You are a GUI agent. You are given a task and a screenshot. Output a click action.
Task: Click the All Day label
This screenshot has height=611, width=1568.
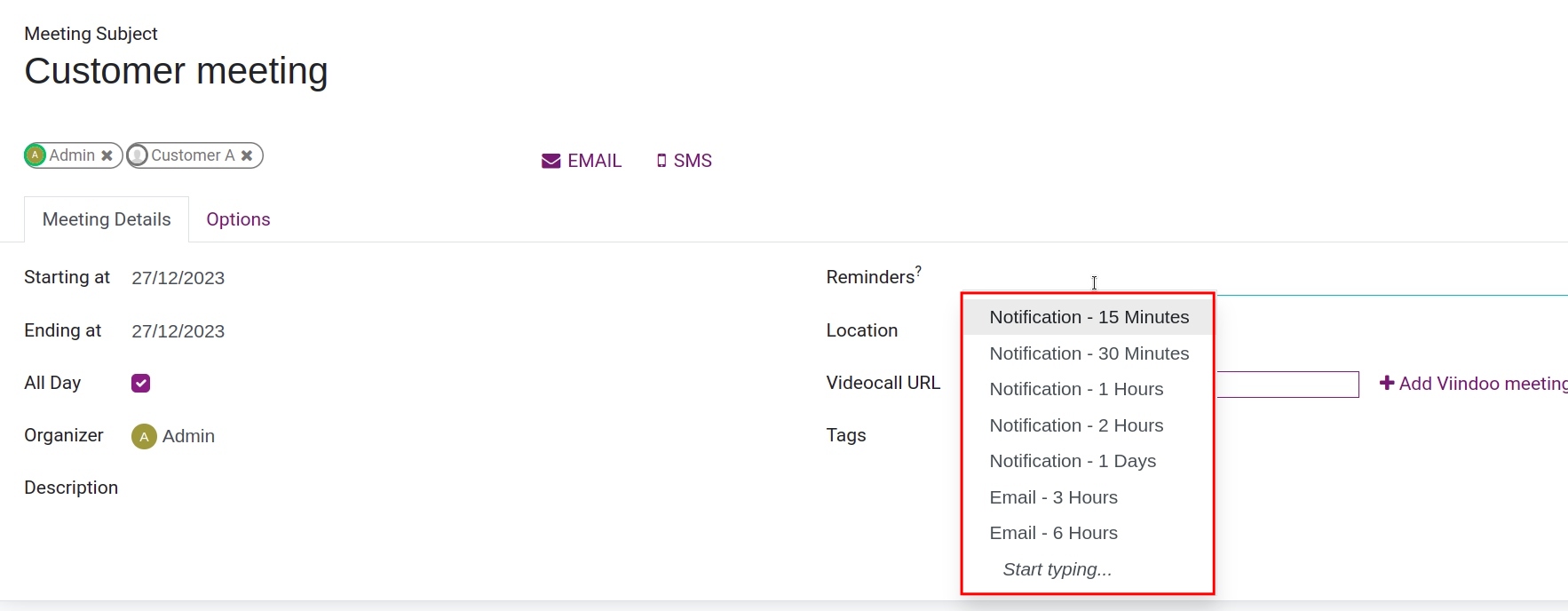(52, 383)
